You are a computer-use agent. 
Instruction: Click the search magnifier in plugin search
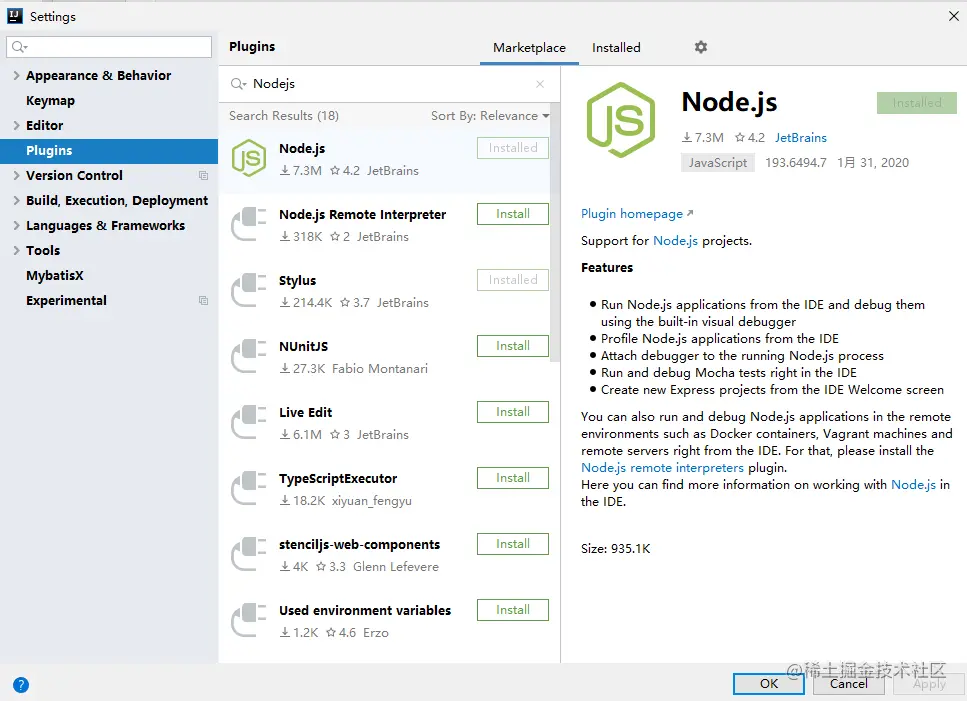click(238, 84)
